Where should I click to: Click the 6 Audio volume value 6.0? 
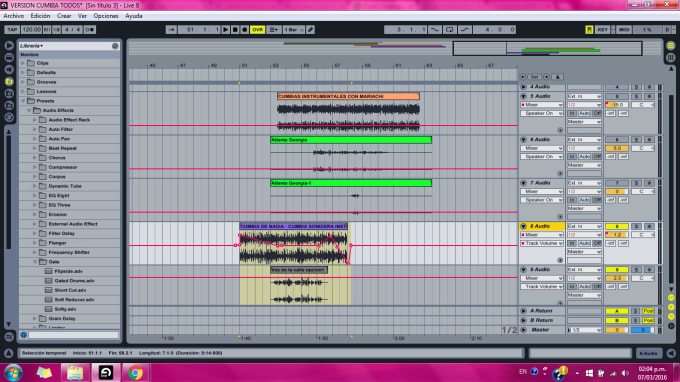click(617, 148)
